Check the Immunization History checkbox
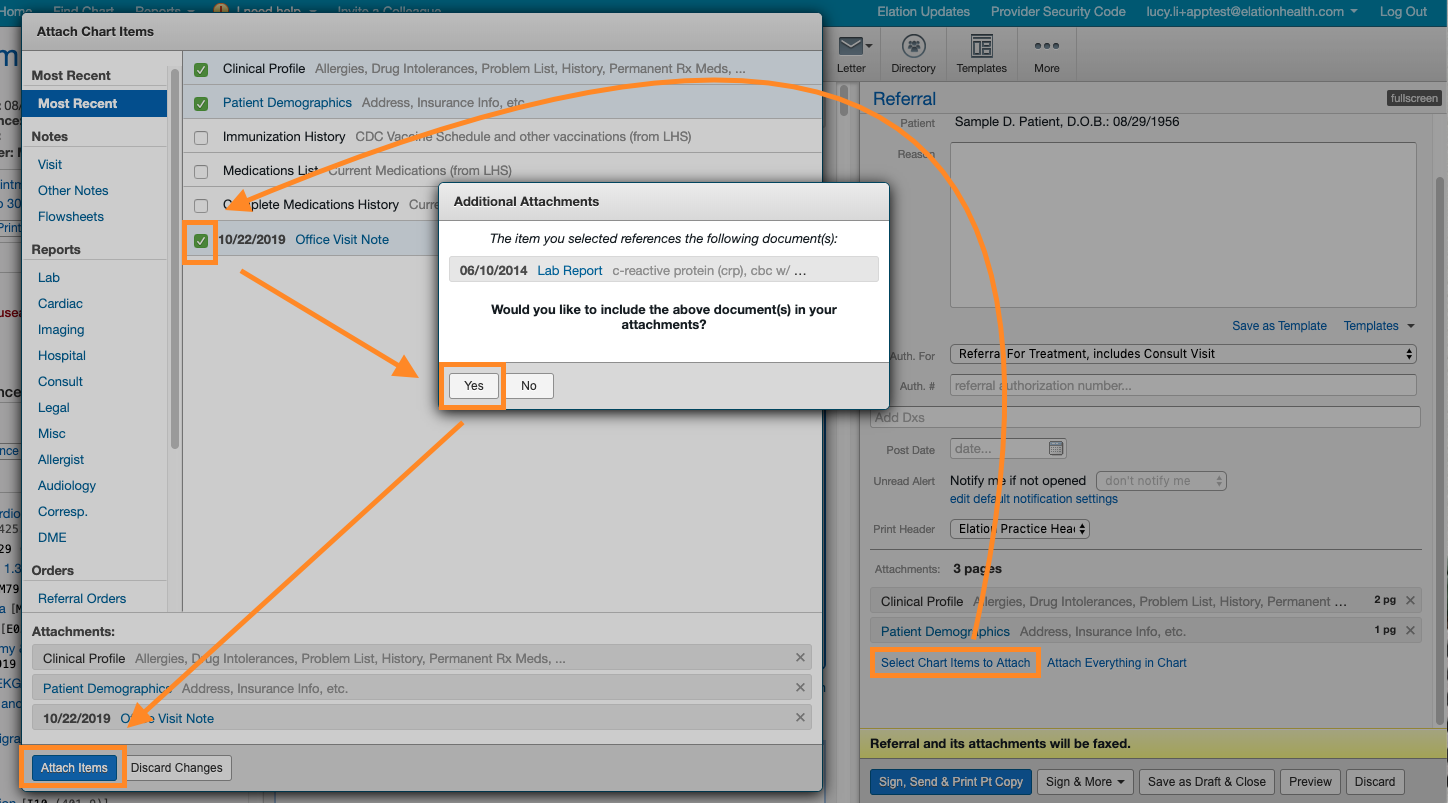The height and width of the screenshot is (803, 1448). [x=201, y=137]
